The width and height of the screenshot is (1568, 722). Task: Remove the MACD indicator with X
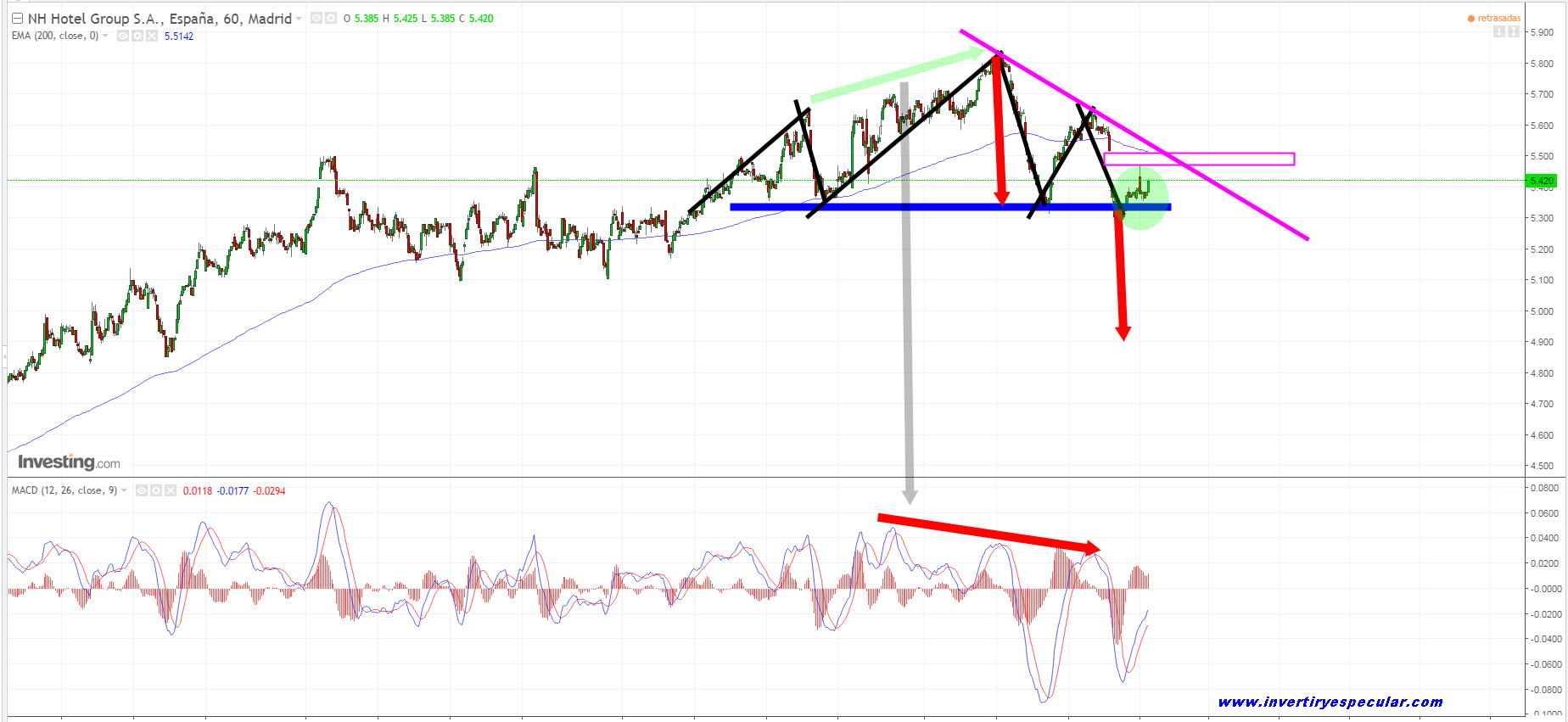[171, 490]
